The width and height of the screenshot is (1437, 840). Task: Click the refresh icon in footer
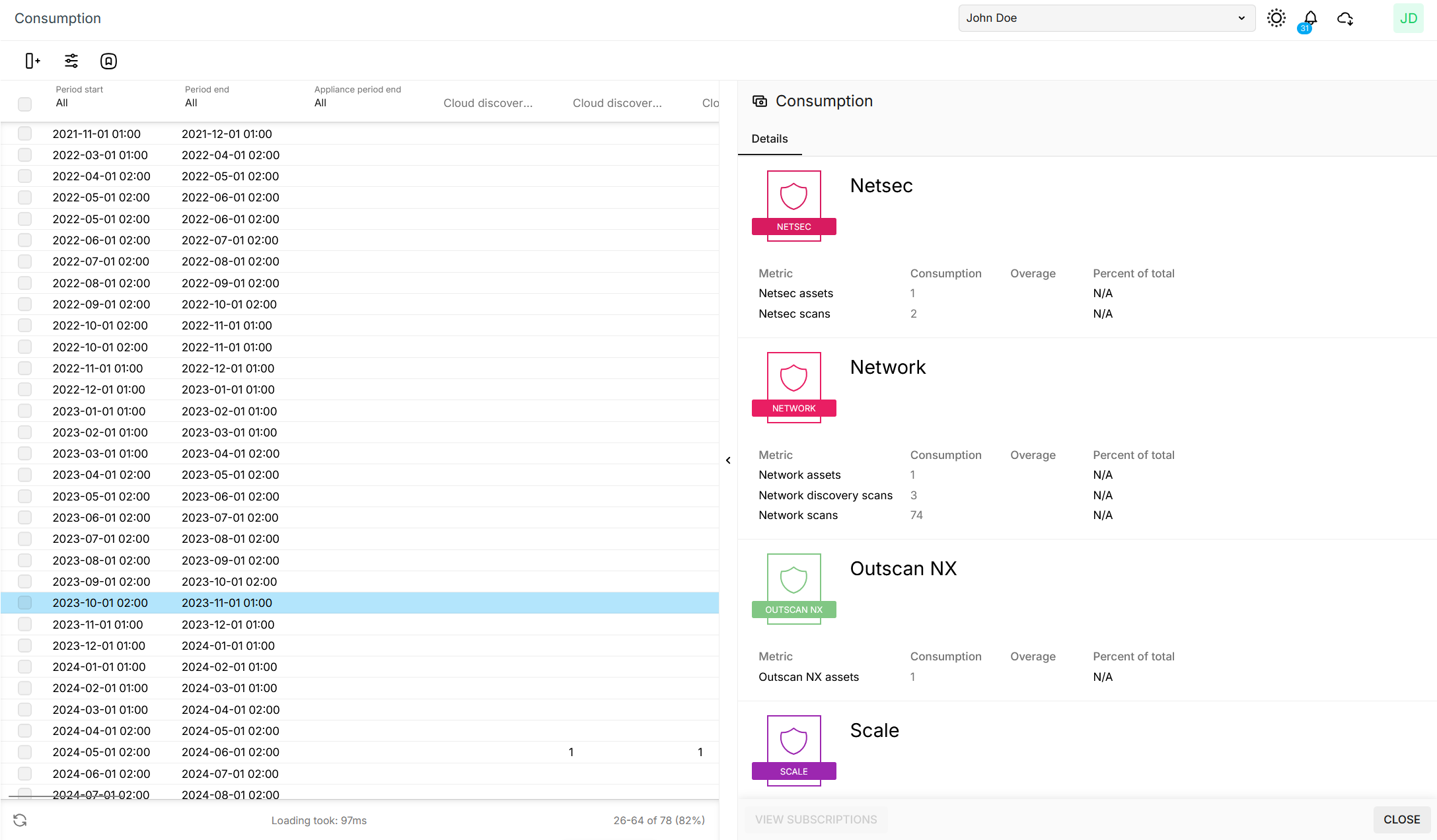click(20, 820)
